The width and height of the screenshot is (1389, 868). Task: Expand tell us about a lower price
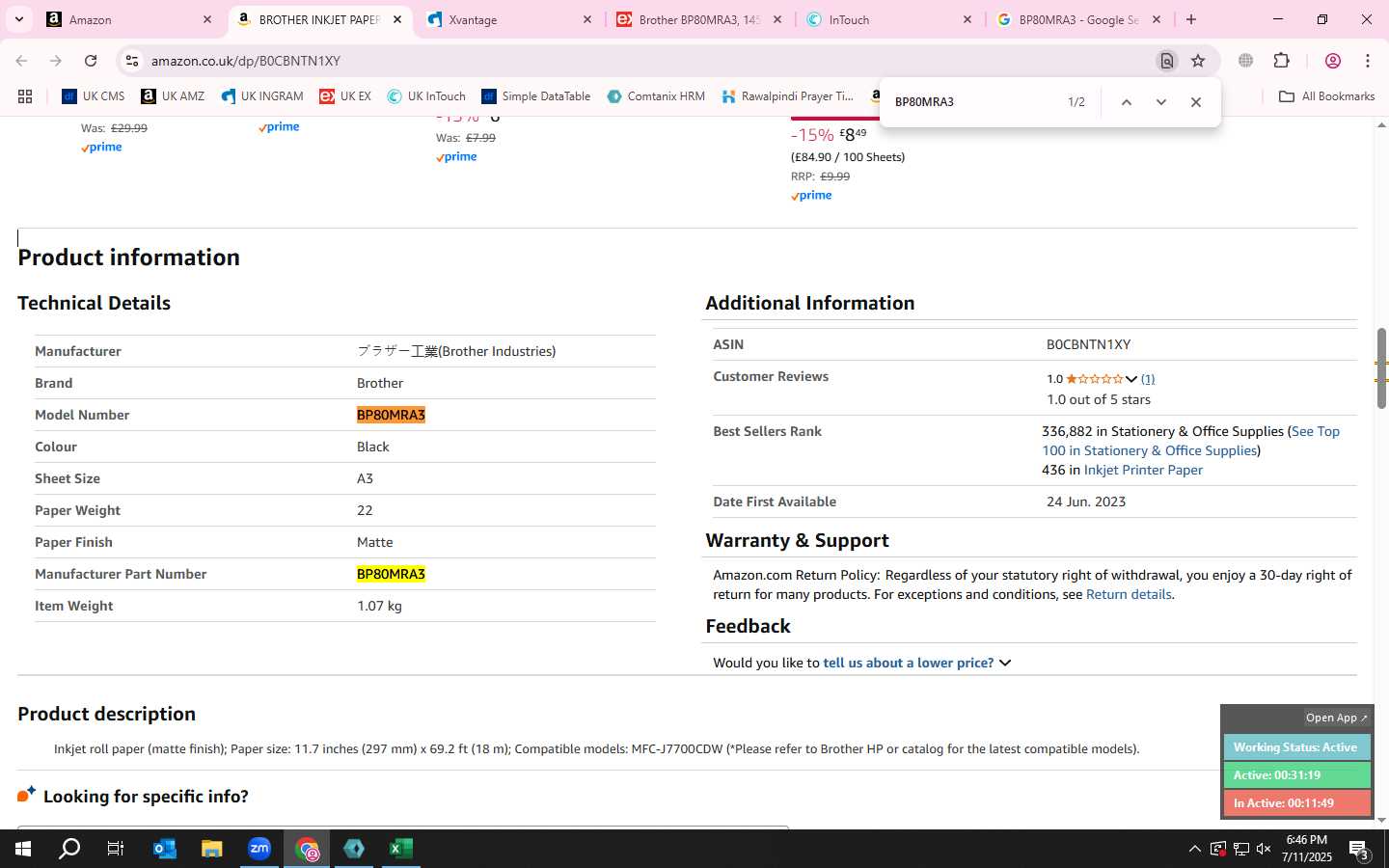point(915,663)
